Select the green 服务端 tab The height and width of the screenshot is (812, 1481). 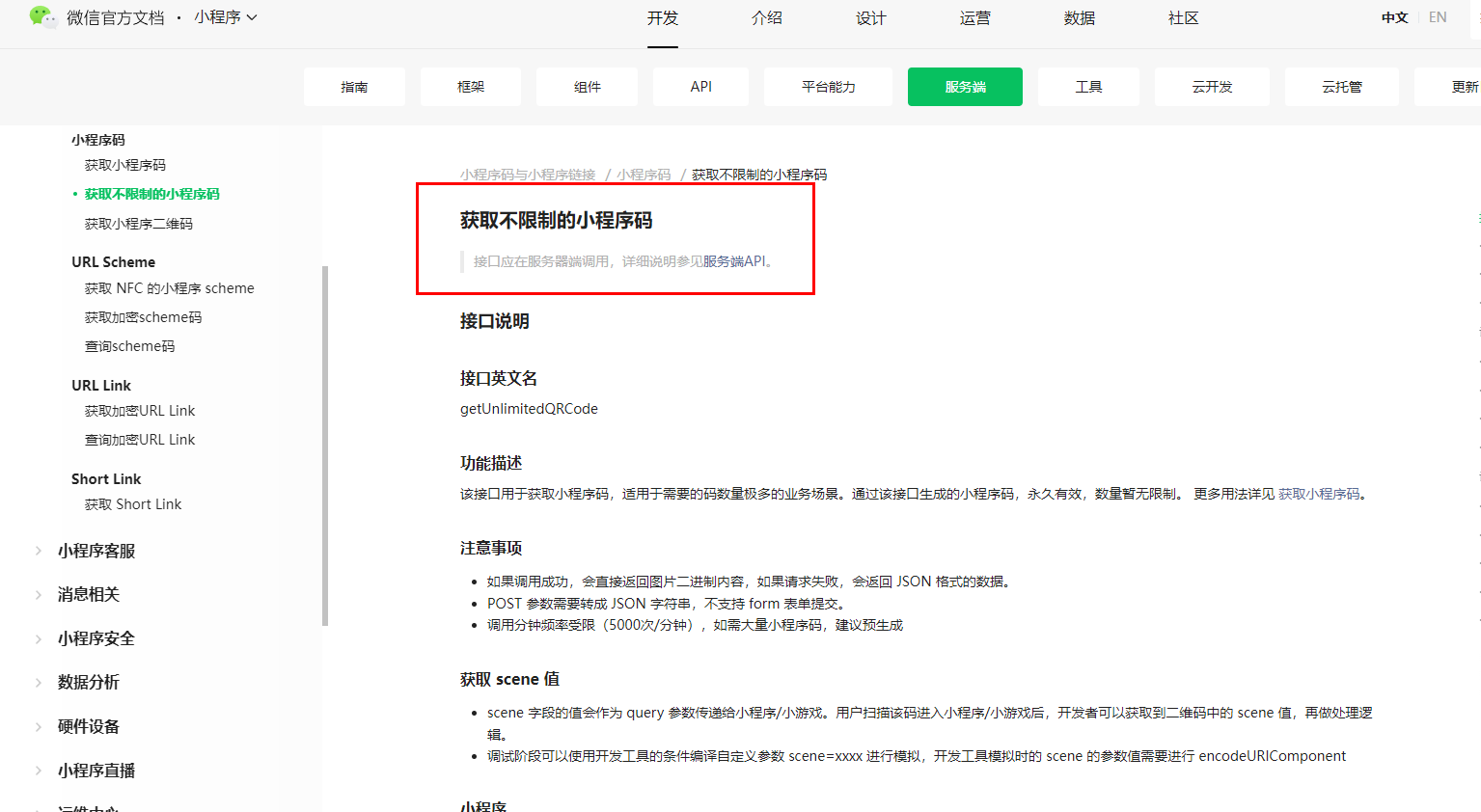click(965, 87)
